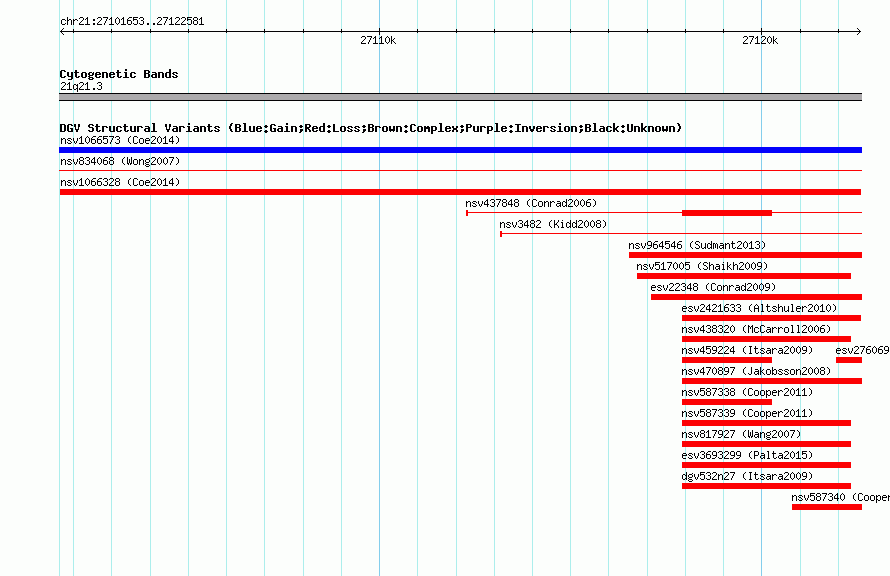This screenshot has width=890, height=576.
Task: Select the nsv587339 red bar
Action: click(766, 423)
